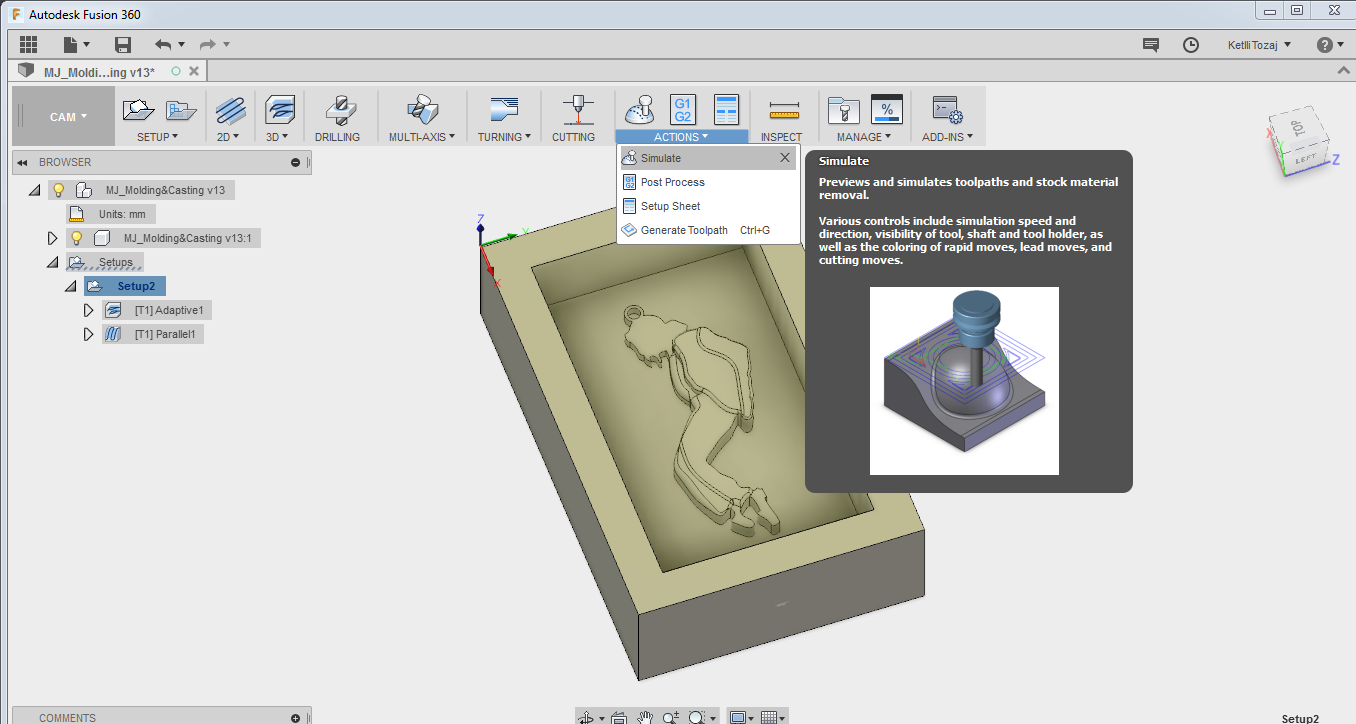Click the G1 G2 Post Process toolbar icon
The width and height of the screenshot is (1356, 724).
(683, 110)
